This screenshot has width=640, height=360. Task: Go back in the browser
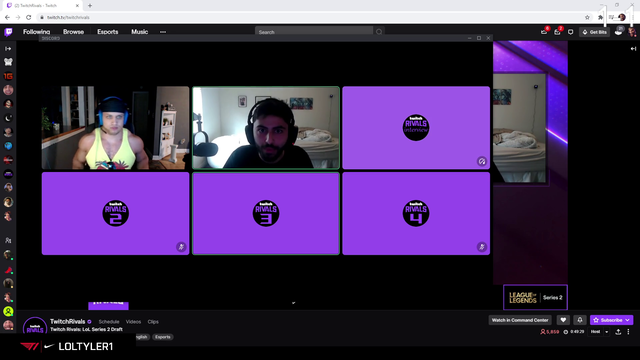7,17
